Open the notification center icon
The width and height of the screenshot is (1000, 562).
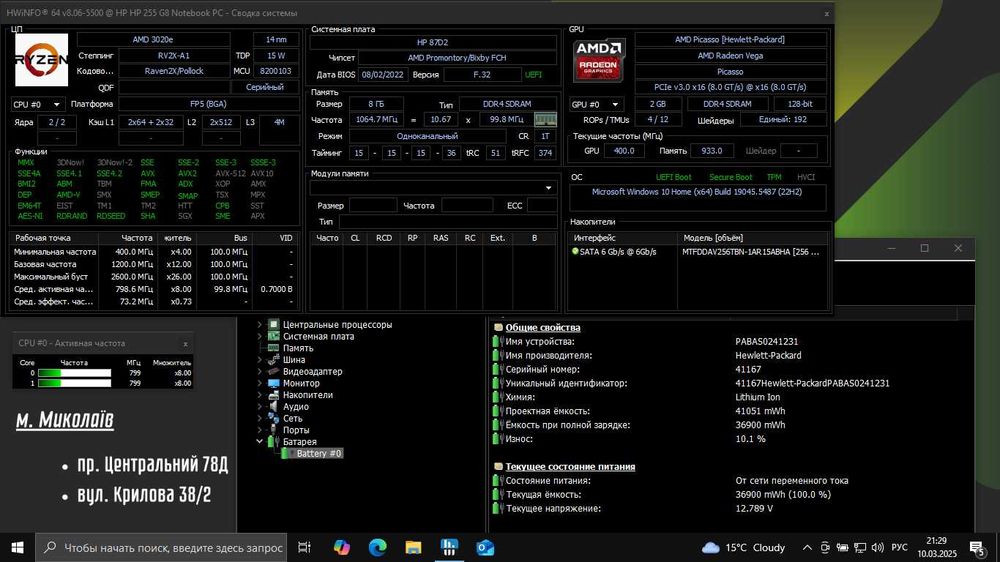(978, 547)
